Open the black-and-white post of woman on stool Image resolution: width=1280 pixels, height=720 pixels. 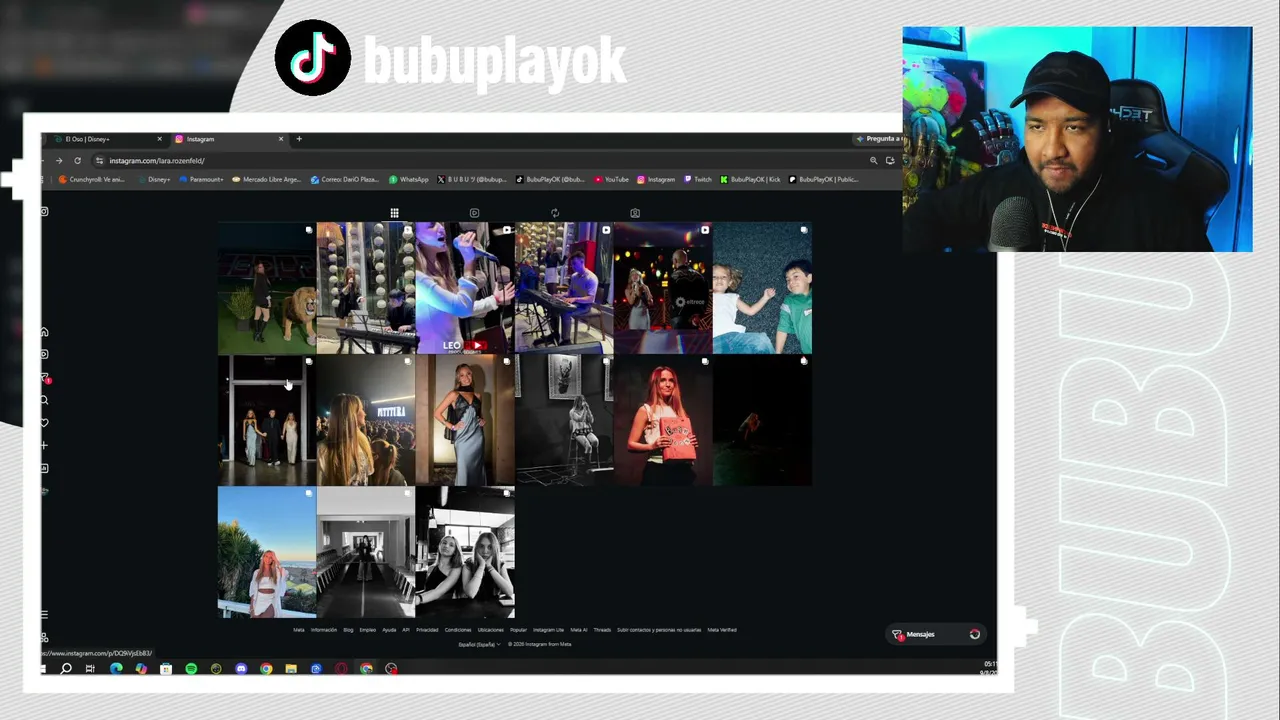coord(564,420)
